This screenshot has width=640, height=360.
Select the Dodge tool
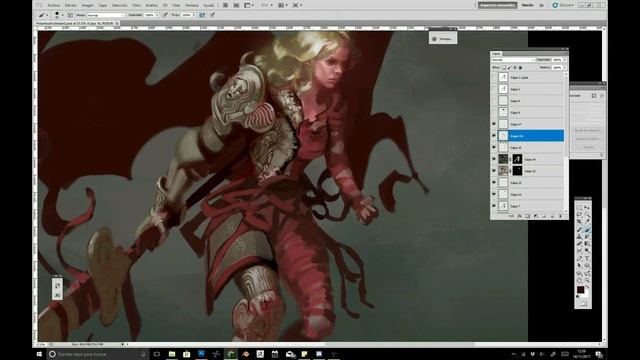pyautogui.click(x=587, y=251)
